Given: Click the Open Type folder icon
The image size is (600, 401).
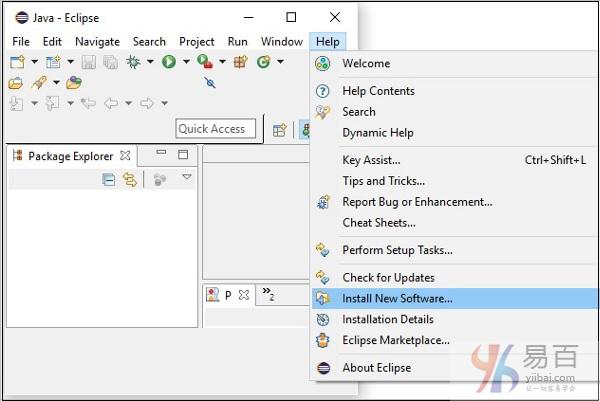Looking at the screenshot, I should (16, 83).
